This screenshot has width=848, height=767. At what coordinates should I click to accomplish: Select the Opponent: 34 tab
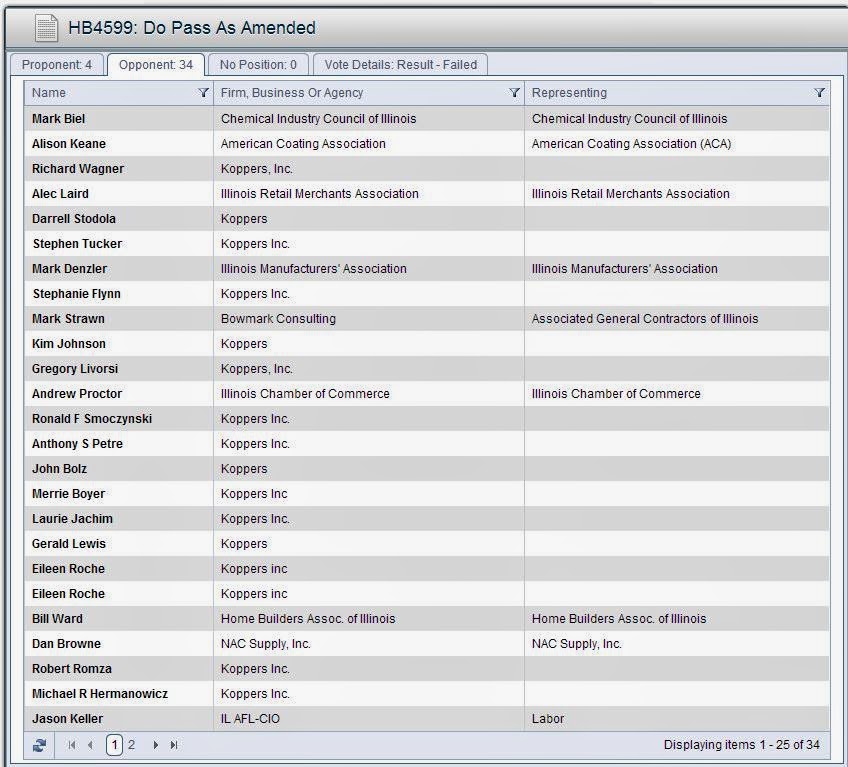point(156,65)
